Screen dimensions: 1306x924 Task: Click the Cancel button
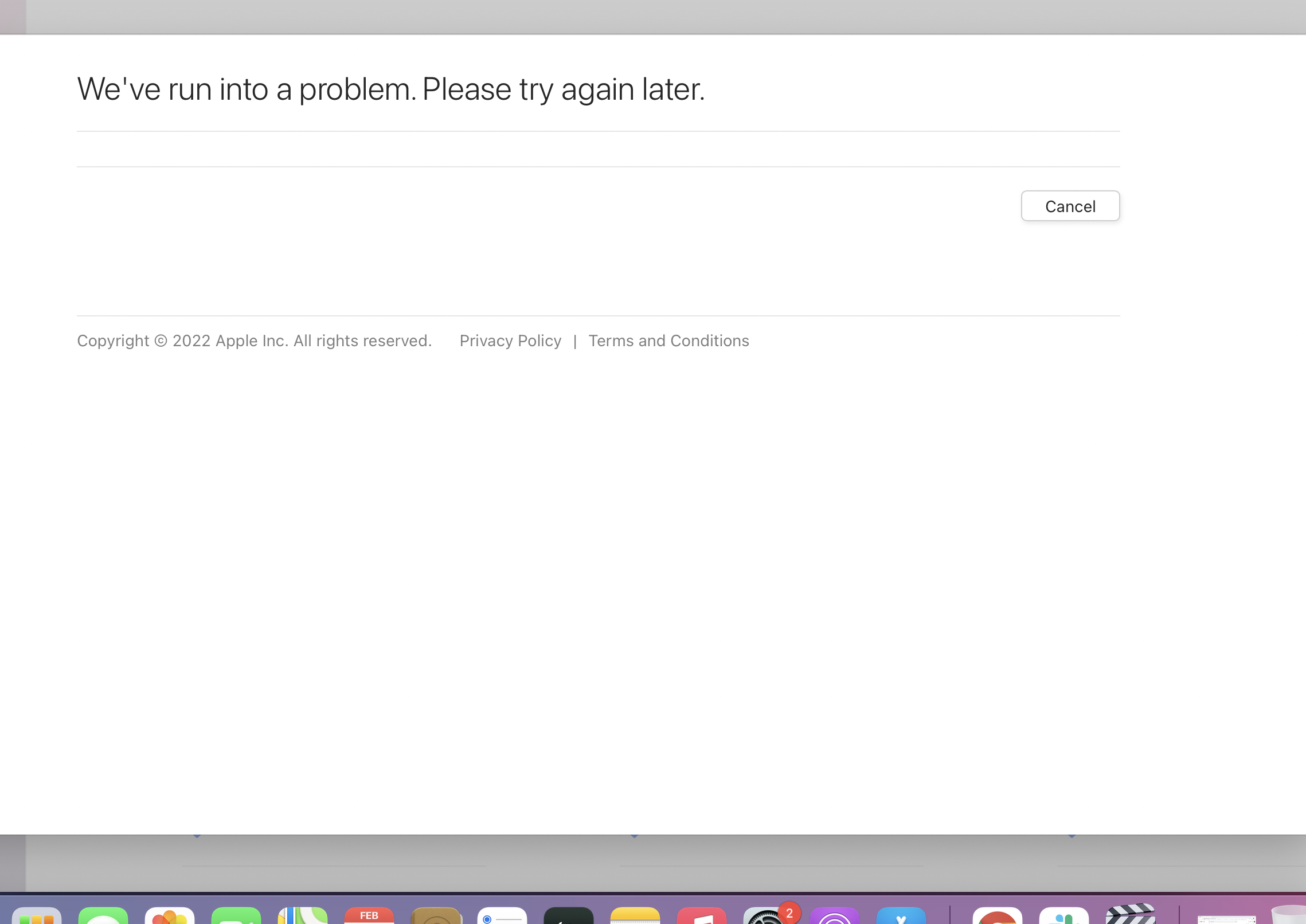coord(1070,206)
